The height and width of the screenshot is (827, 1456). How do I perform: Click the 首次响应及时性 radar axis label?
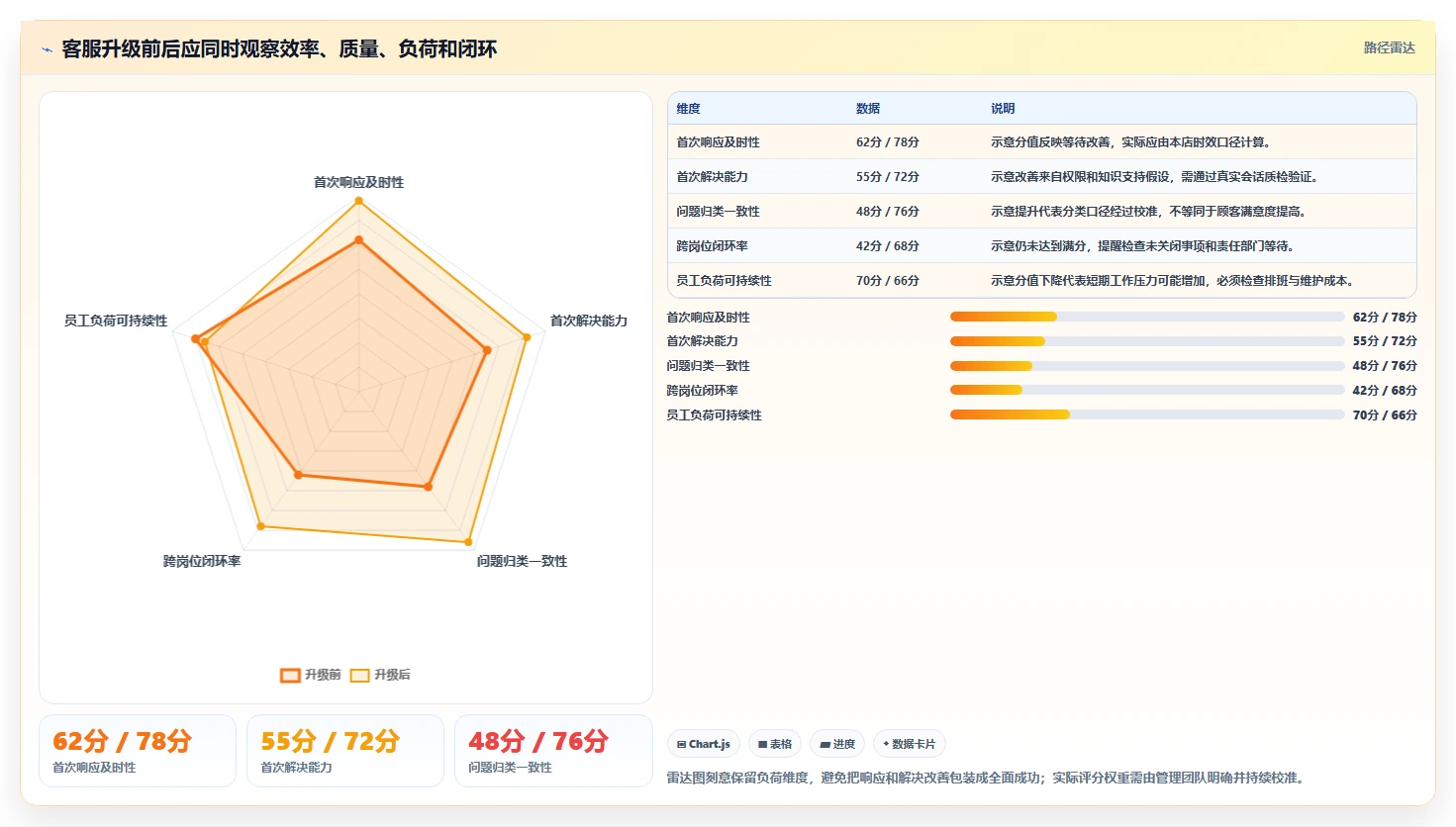point(358,182)
